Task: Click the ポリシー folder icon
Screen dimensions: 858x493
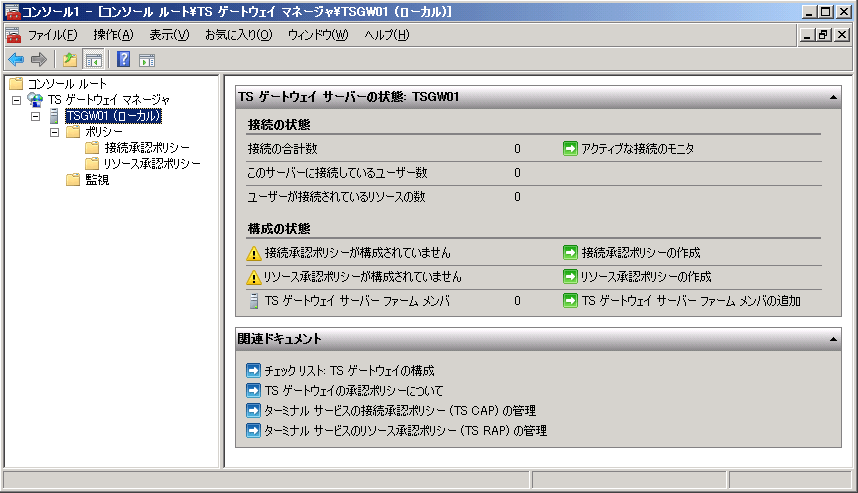Action: tap(73, 132)
